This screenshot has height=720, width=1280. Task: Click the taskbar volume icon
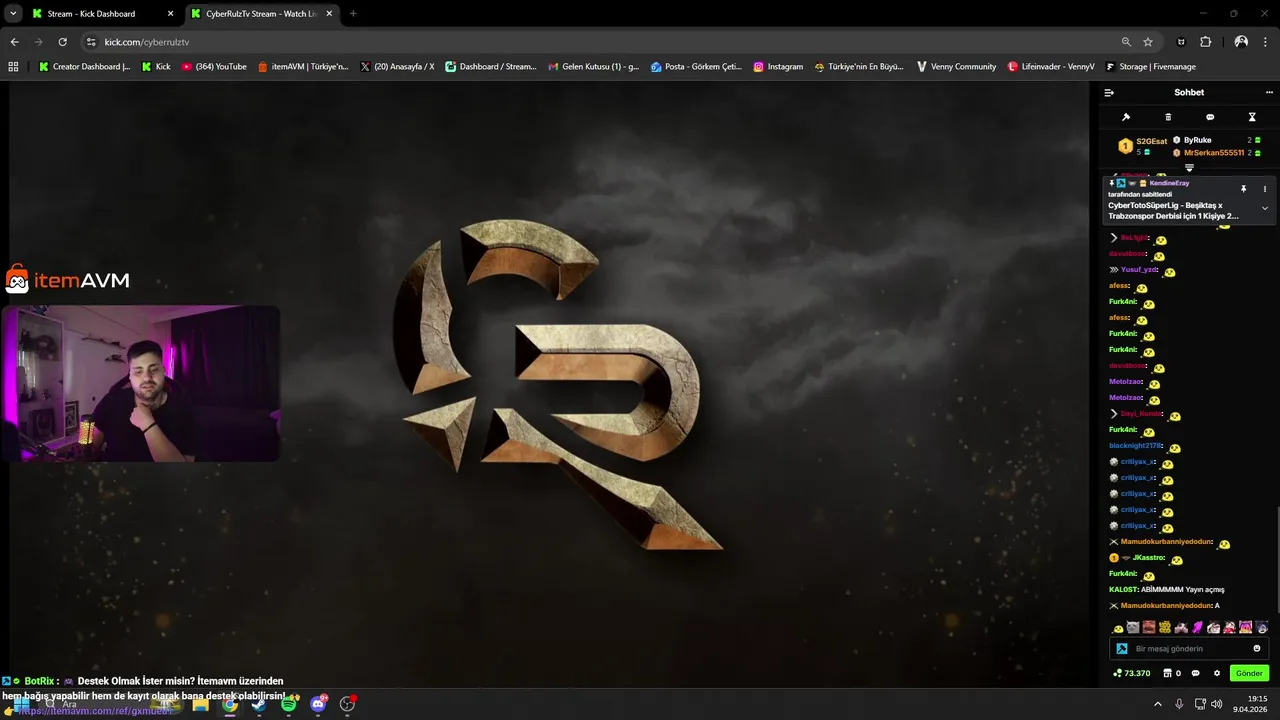pos(1216,704)
